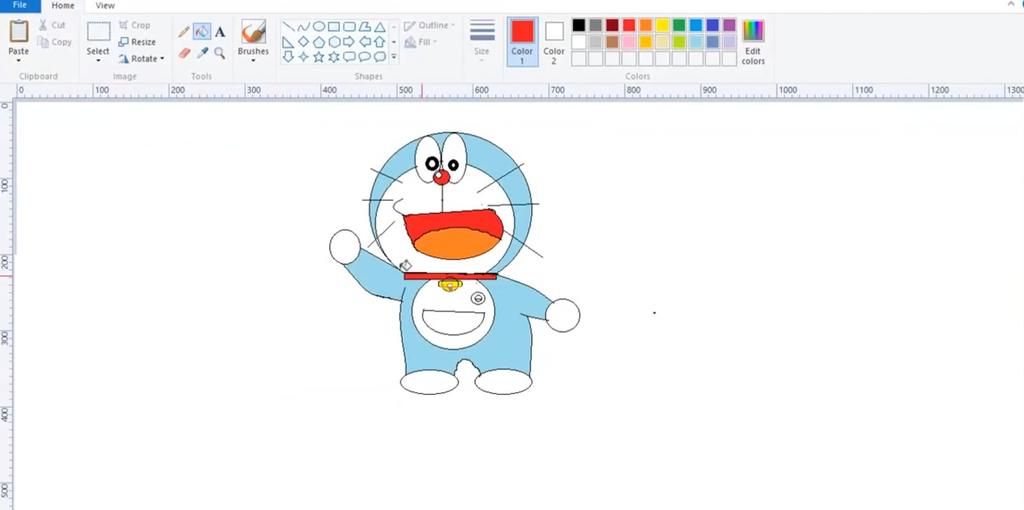Screen dimensions: 1024x510
Task: Choose the Right triangle shape
Action: [288, 42]
